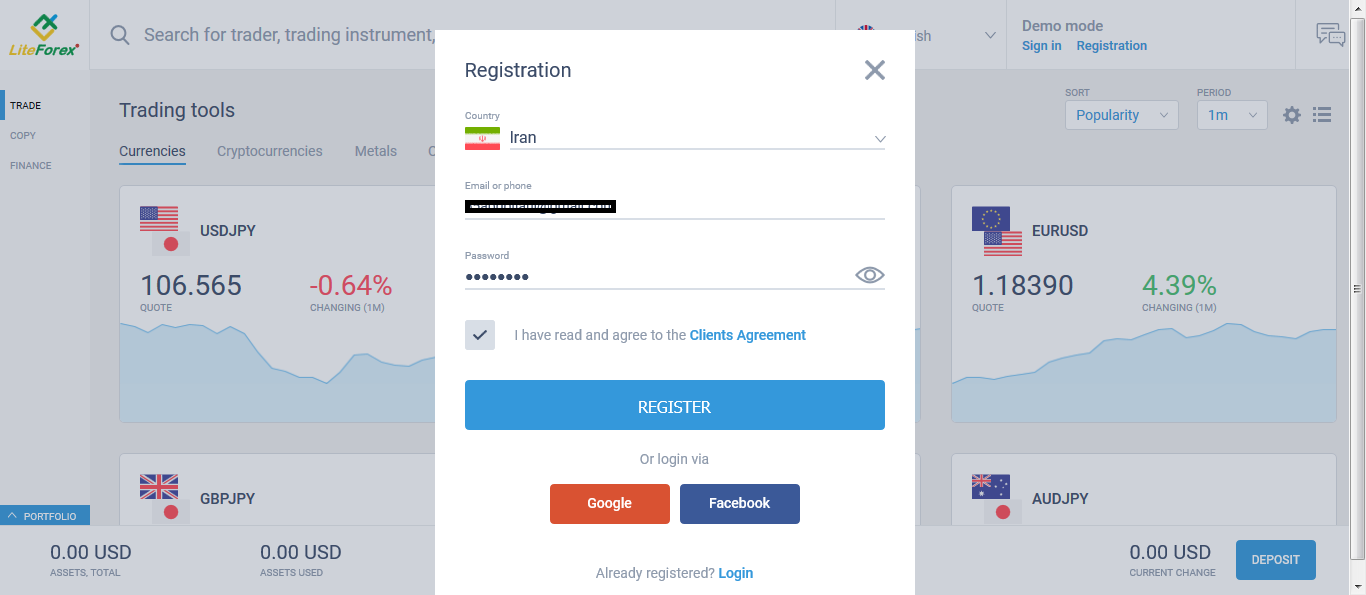Click the settings gear icon
This screenshot has height=595, width=1366.
[x=1291, y=115]
